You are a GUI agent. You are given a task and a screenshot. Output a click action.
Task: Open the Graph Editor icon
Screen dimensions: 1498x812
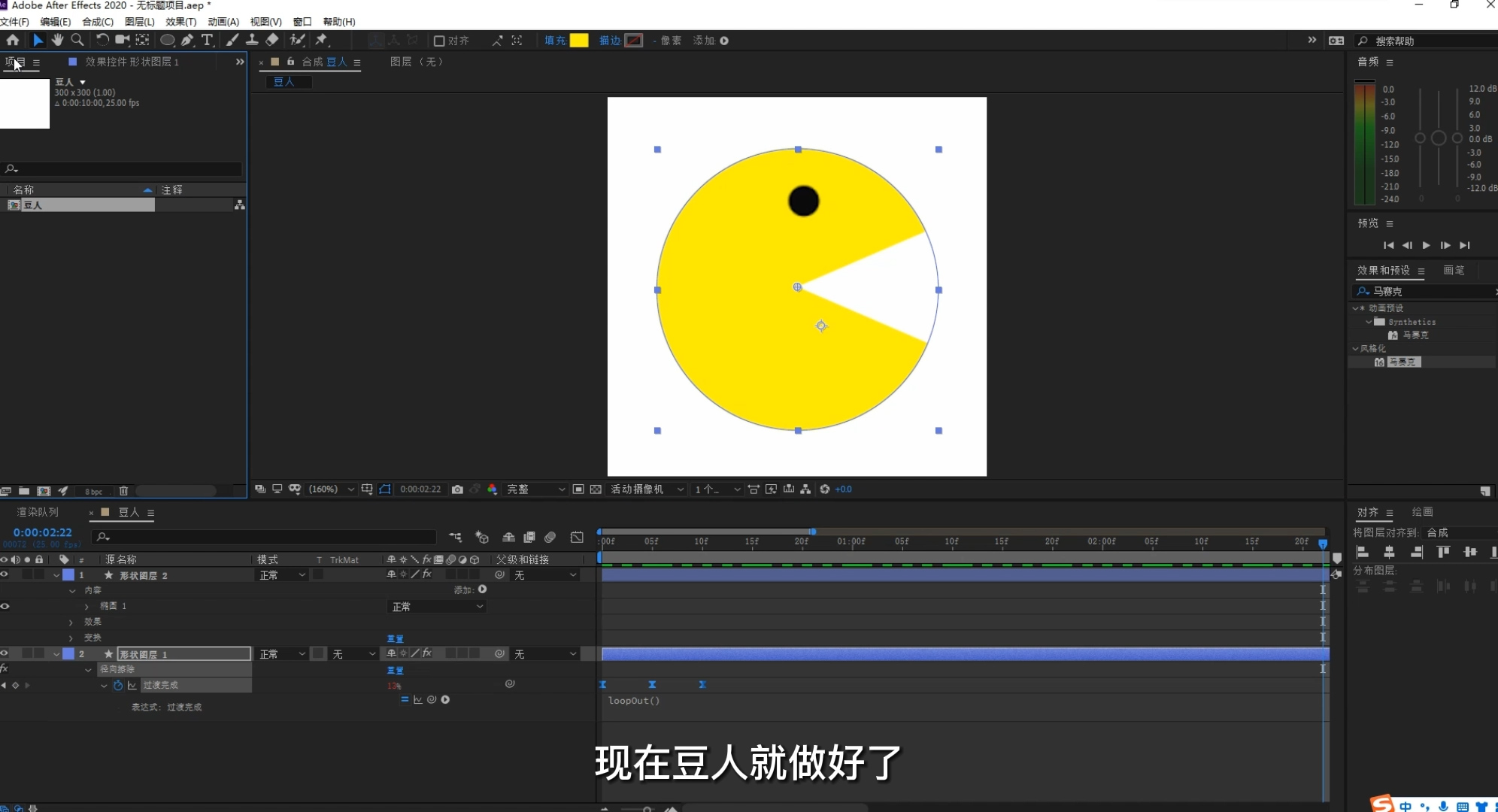577,538
